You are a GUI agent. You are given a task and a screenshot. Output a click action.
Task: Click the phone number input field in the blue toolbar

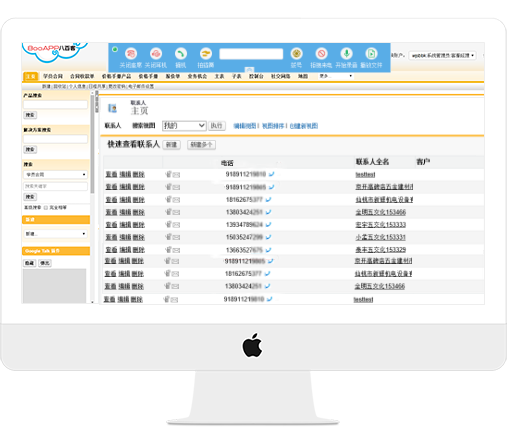tap(251, 54)
